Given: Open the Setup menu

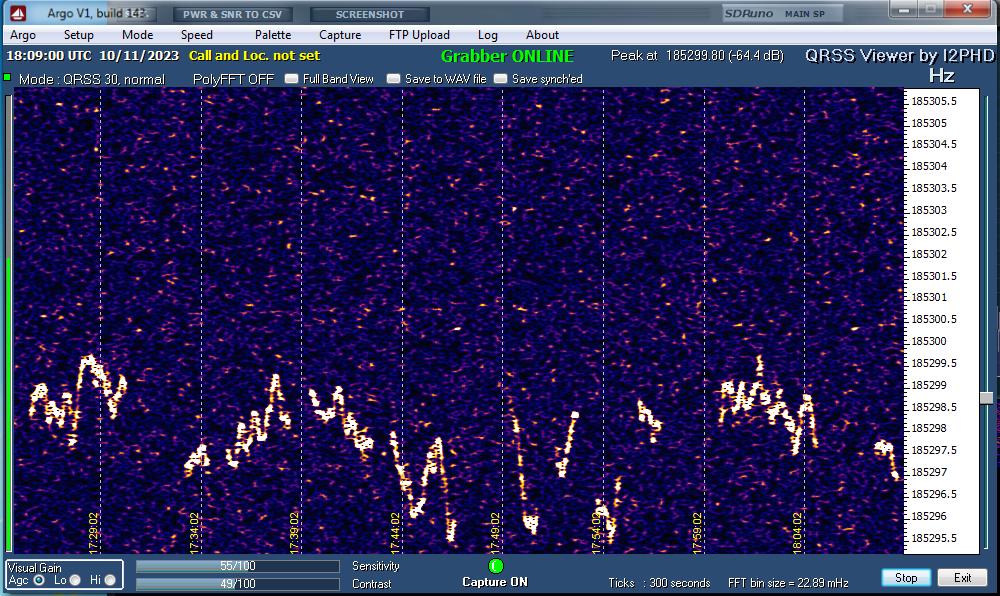Looking at the screenshot, I should 78,35.
